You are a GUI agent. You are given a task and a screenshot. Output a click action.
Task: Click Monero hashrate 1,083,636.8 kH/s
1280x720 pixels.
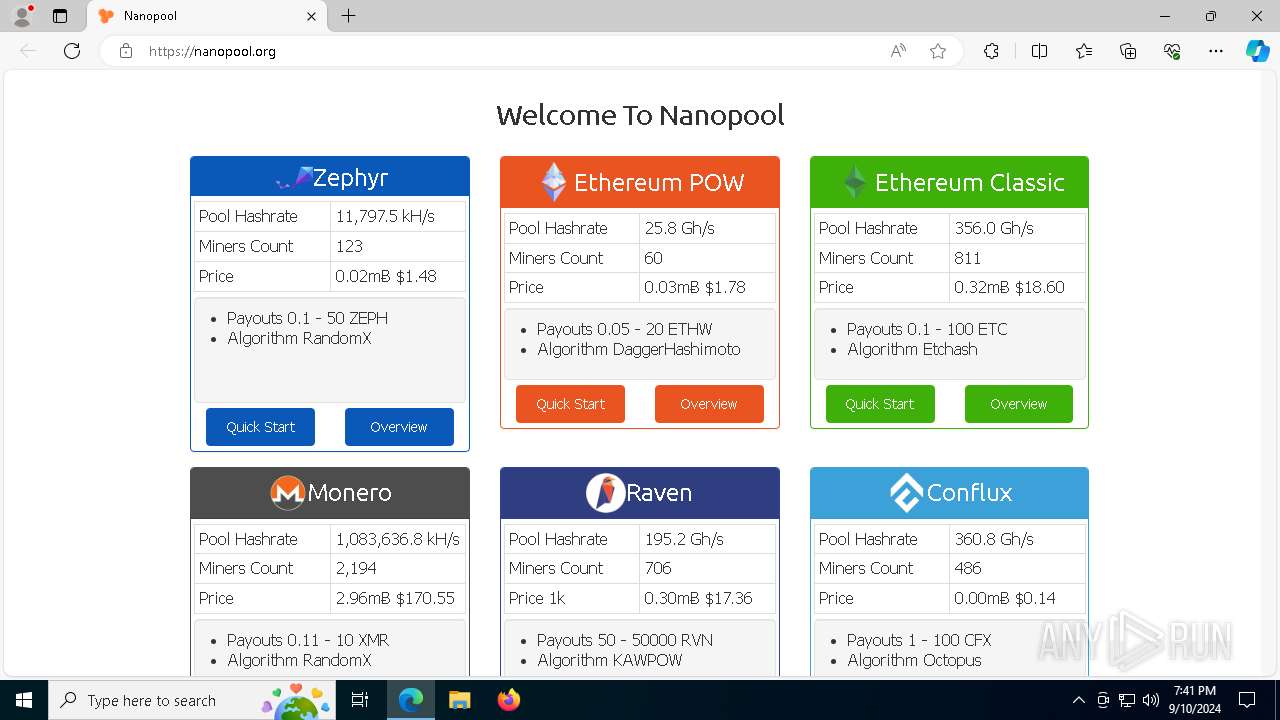click(x=398, y=539)
